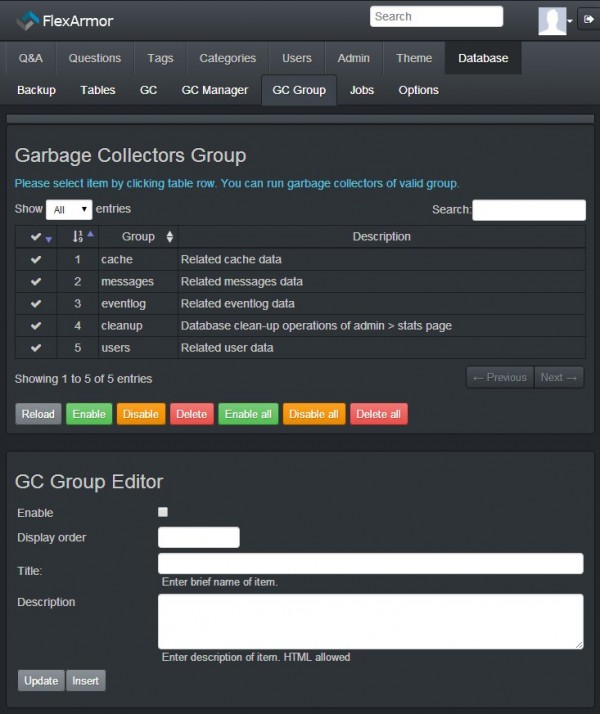Sort by the checkmark status column
Viewport: 600px width, 714px height.
[x=41, y=237]
